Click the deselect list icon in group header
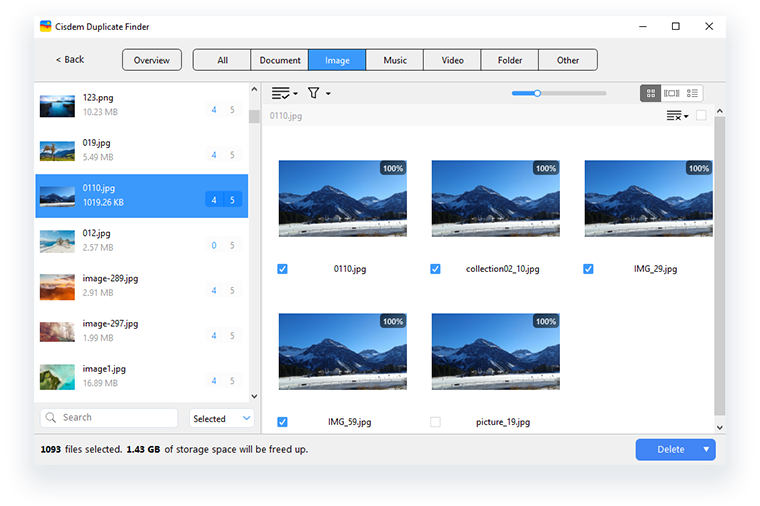Image resolution: width=760 pixels, height=506 pixels. coord(676,116)
